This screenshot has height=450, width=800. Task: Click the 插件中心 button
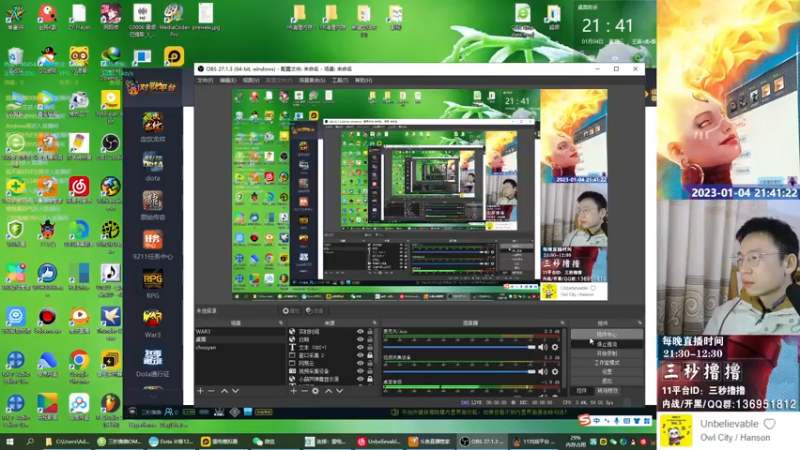click(607, 335)
